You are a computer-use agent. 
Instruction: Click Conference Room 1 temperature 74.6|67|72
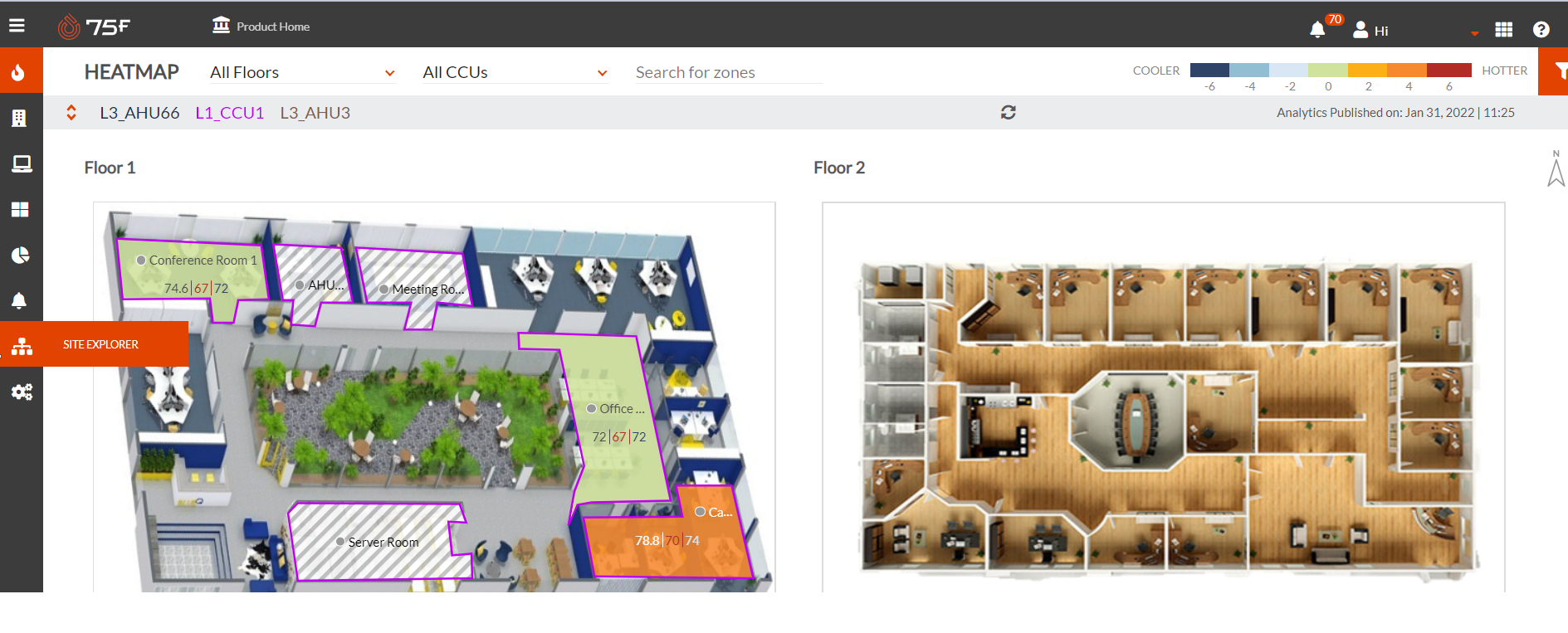click(x=196, y=289)
